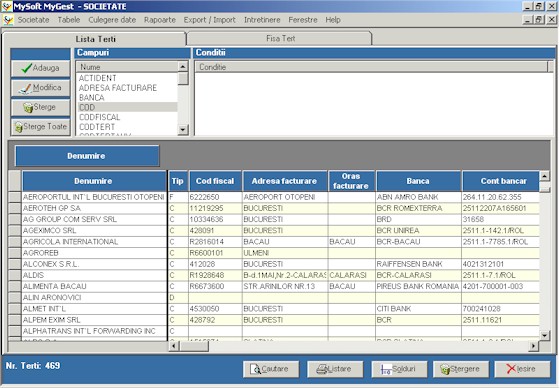Open the Help menu
The image size is (560, 388).
[x=332, y=20]
